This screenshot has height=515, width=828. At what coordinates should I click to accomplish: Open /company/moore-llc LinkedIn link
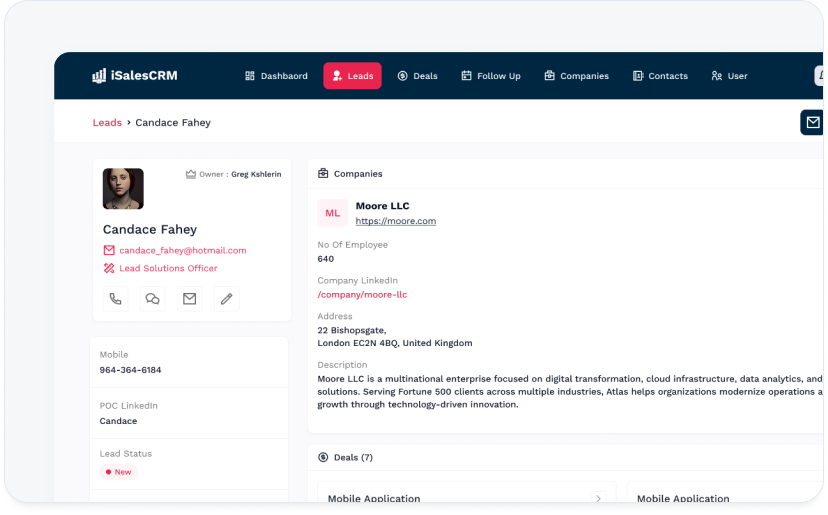tap(362, 295)
